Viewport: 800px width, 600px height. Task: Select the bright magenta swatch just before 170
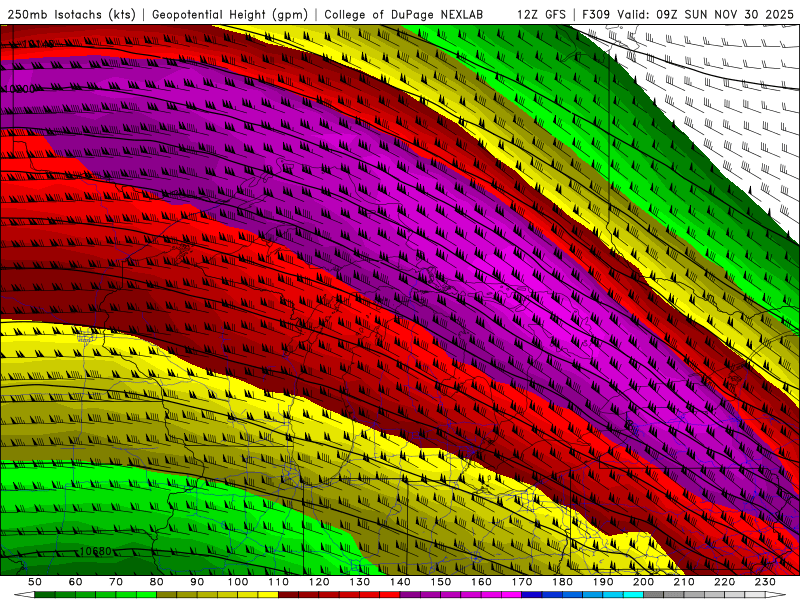[511, 595]
